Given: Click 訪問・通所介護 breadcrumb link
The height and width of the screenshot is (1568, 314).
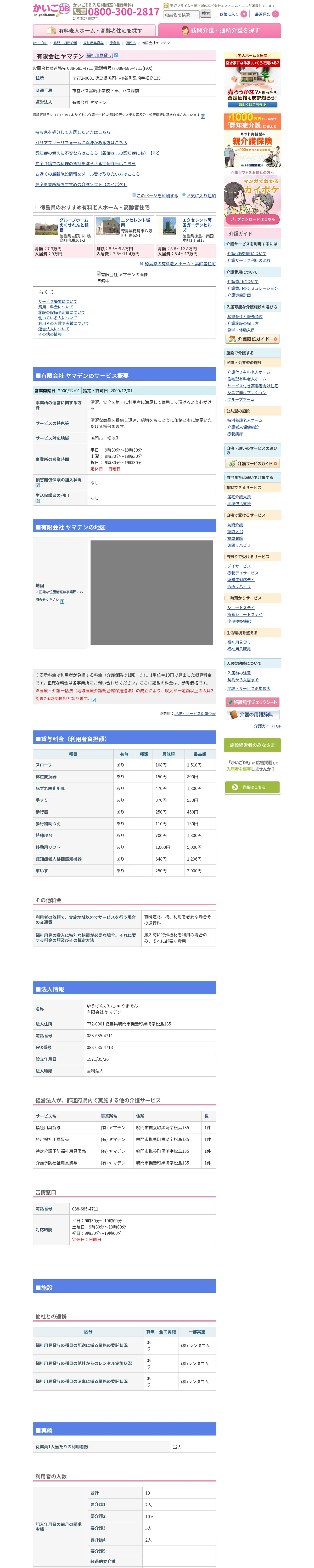Looking at the screenshot, I should pos(65,43).
